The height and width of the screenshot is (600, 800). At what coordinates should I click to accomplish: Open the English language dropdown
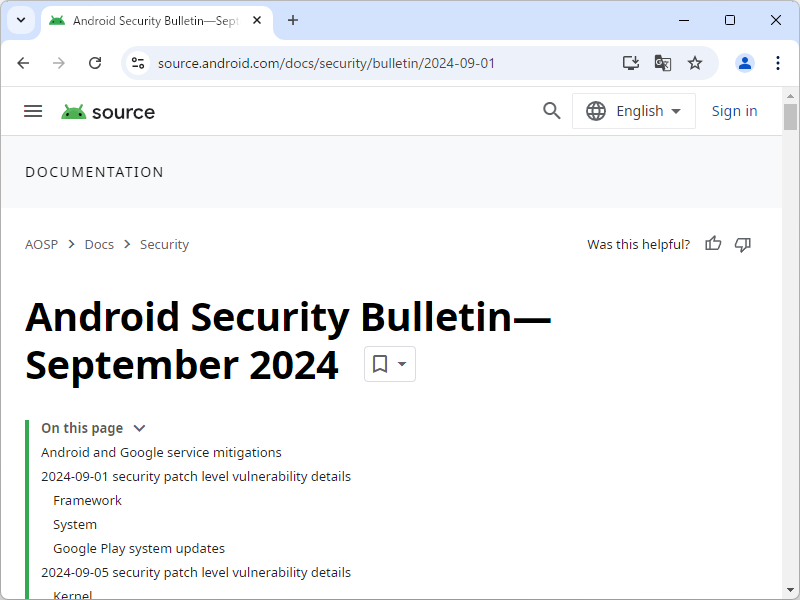pos(633,111)
